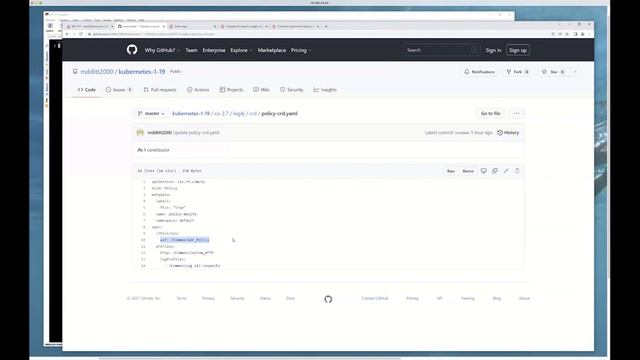Click the Star button

[x=553, y=72]
